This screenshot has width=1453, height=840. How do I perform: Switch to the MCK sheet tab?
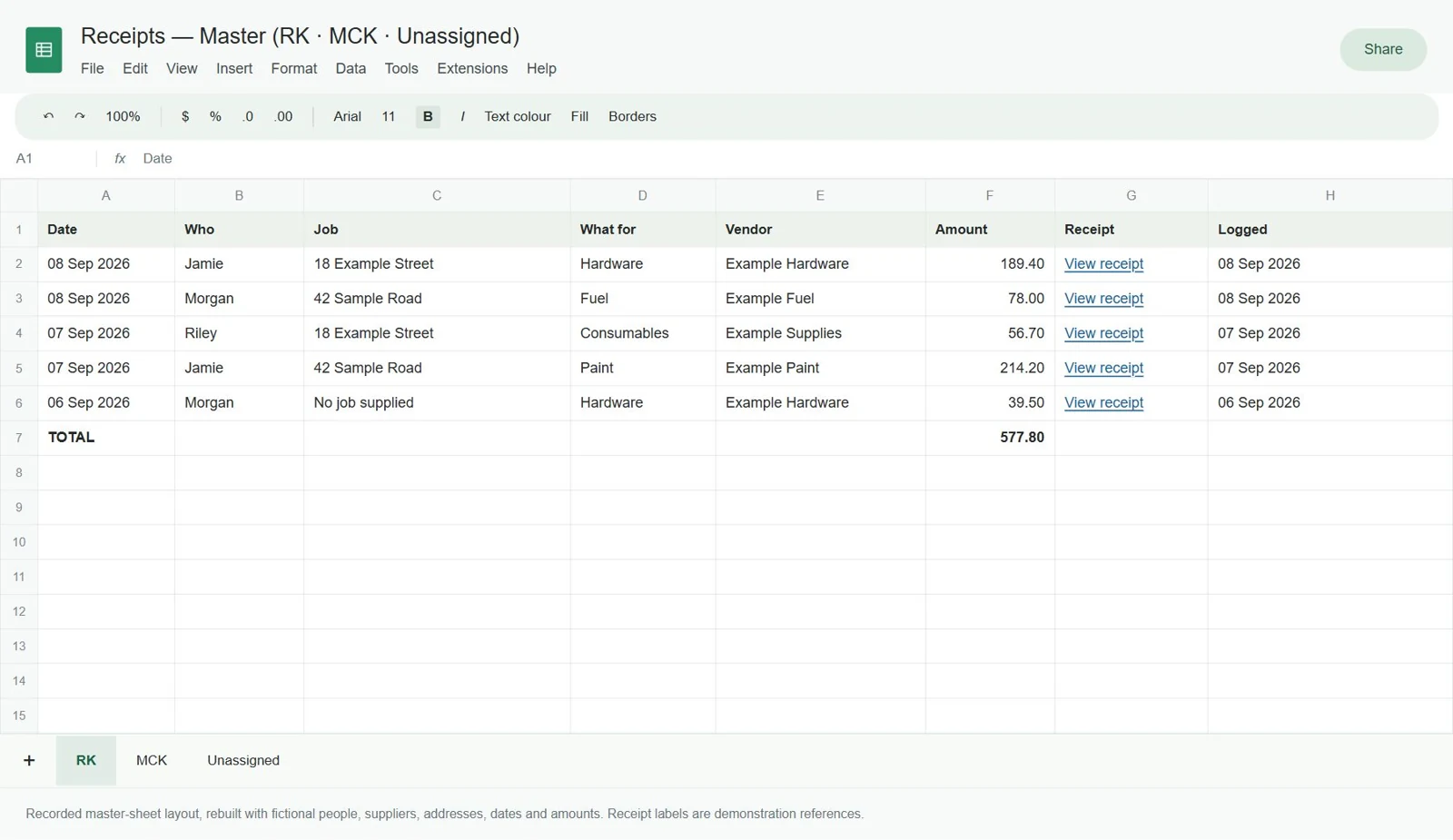point(152,760)
